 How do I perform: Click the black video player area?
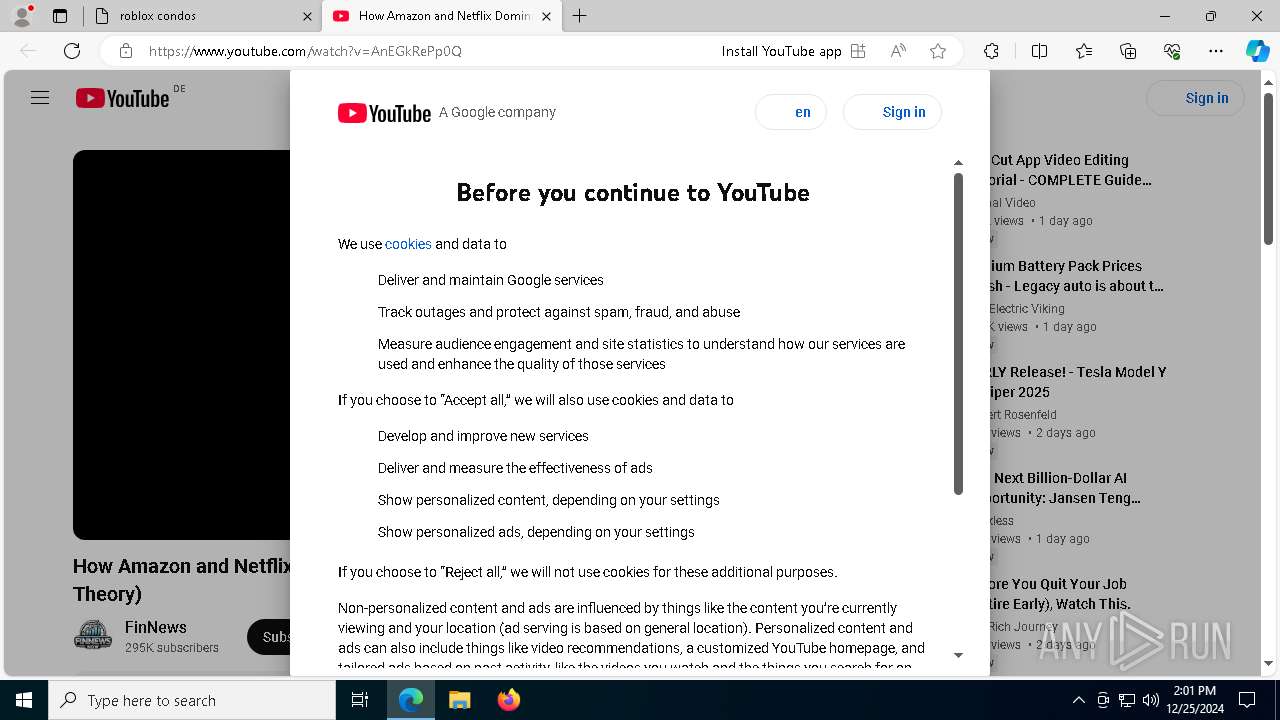coord(182,345)
